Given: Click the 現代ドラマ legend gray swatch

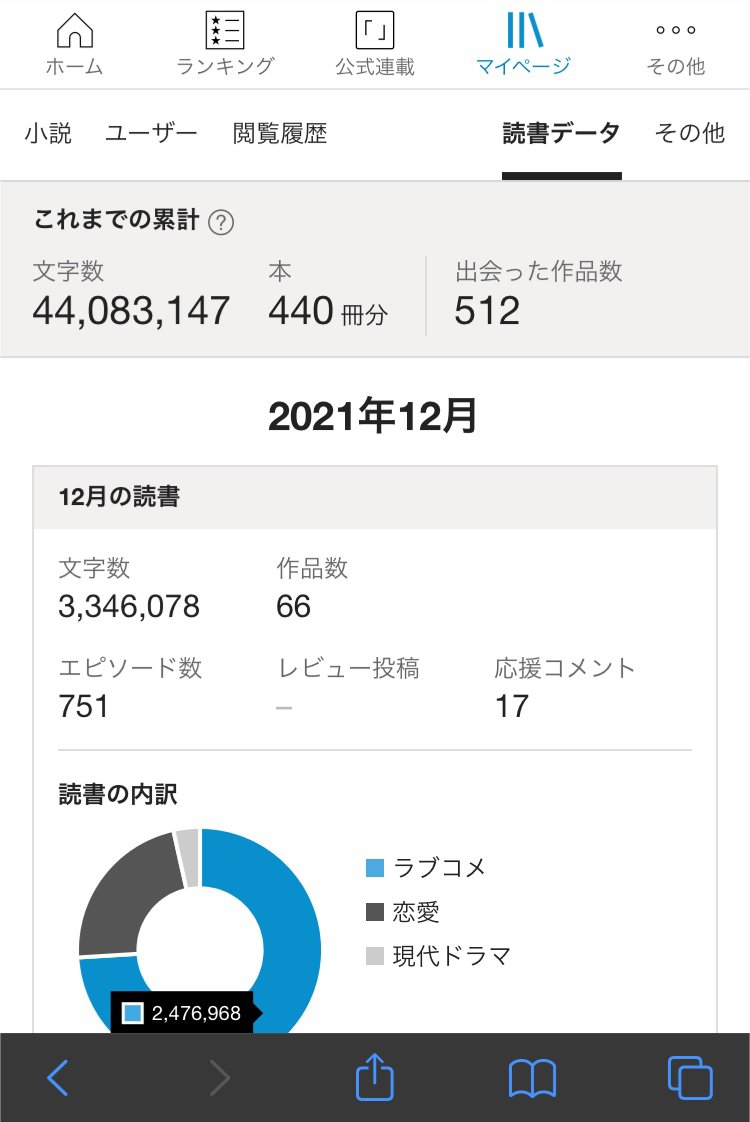Looking at the screenshot, I should click(375, 956).
